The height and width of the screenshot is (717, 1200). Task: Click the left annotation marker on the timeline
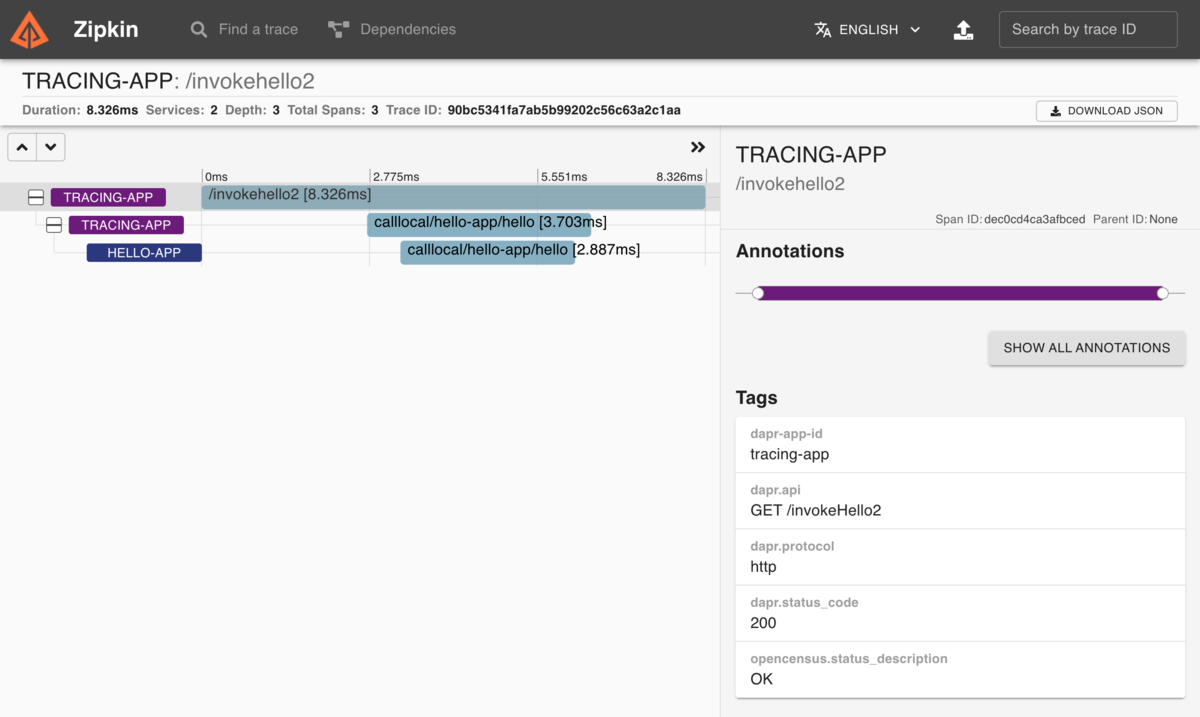coord(758,293)
